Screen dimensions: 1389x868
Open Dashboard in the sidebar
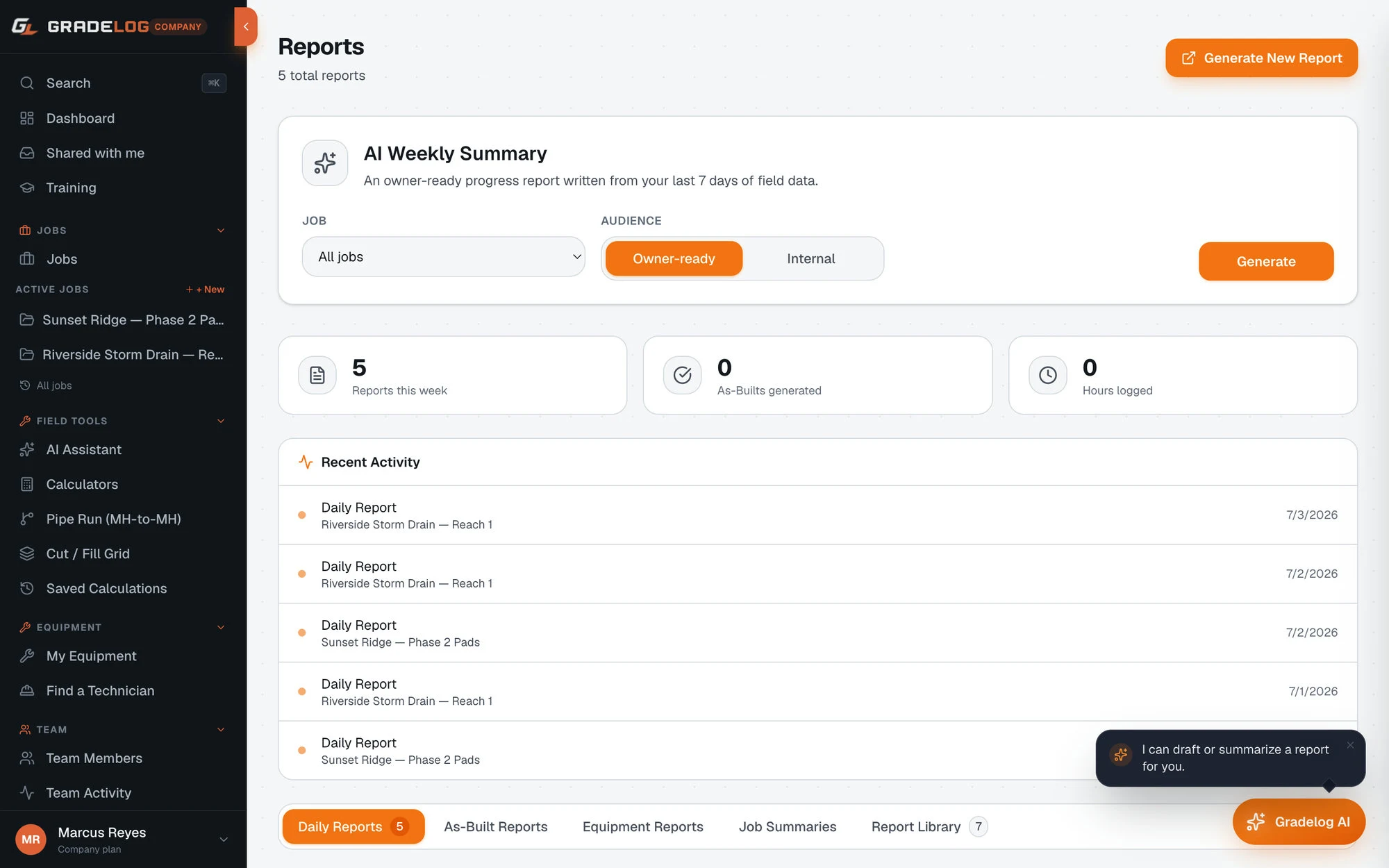123,118
